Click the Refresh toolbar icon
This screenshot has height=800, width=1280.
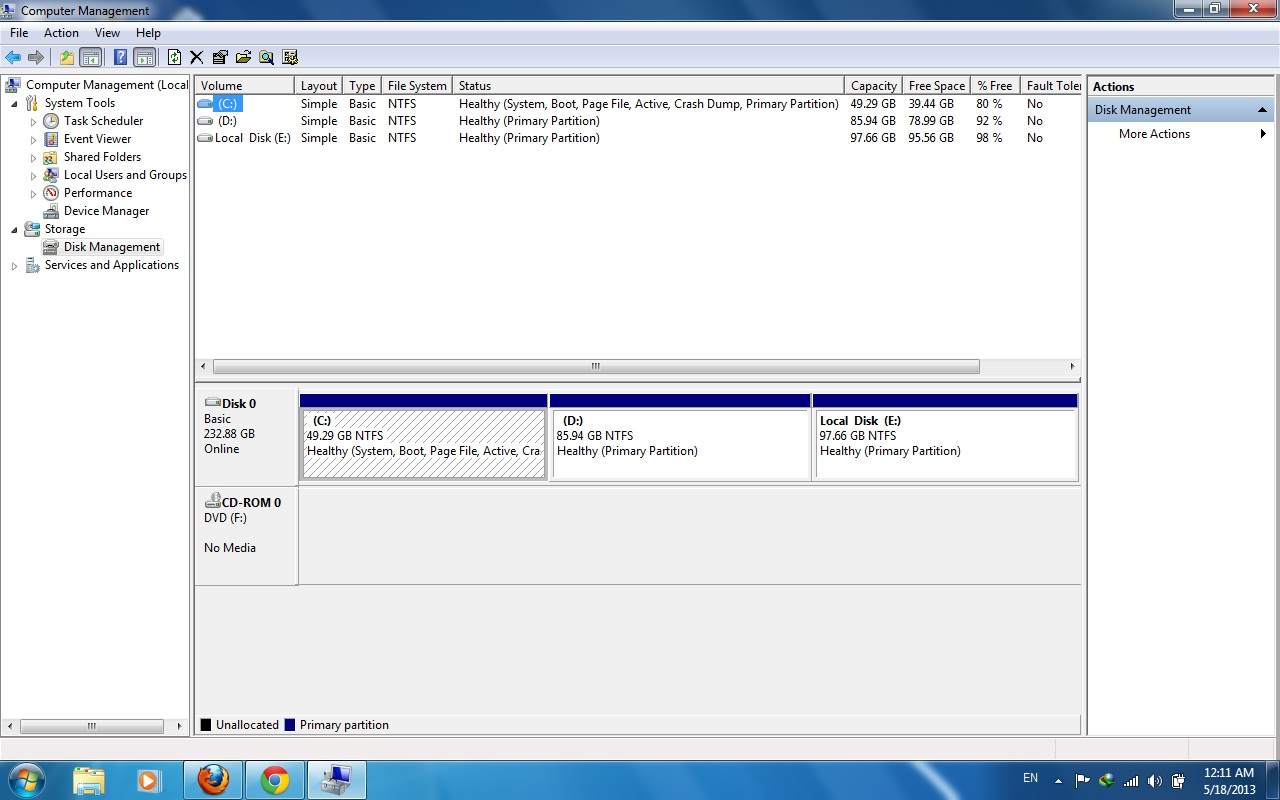tap(174, 58)
